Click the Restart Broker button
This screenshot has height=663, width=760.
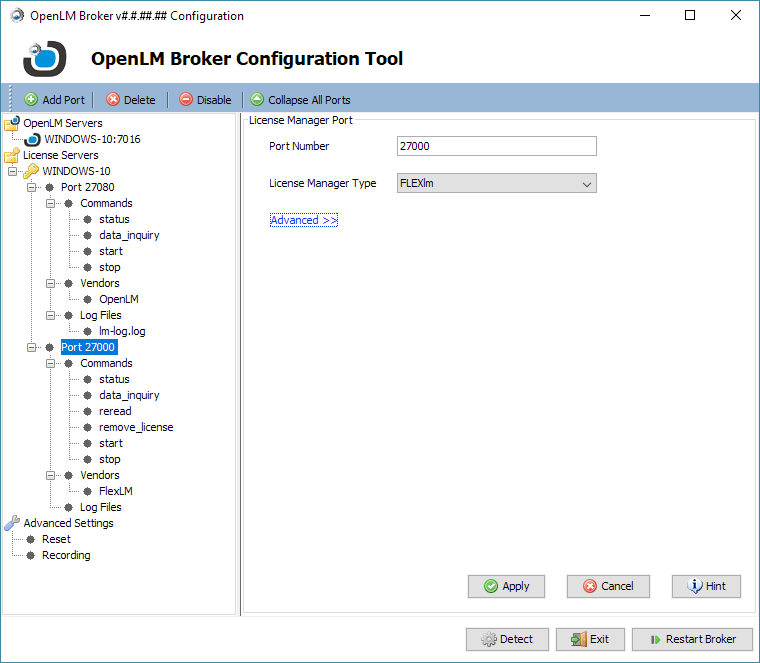(692, 639)
